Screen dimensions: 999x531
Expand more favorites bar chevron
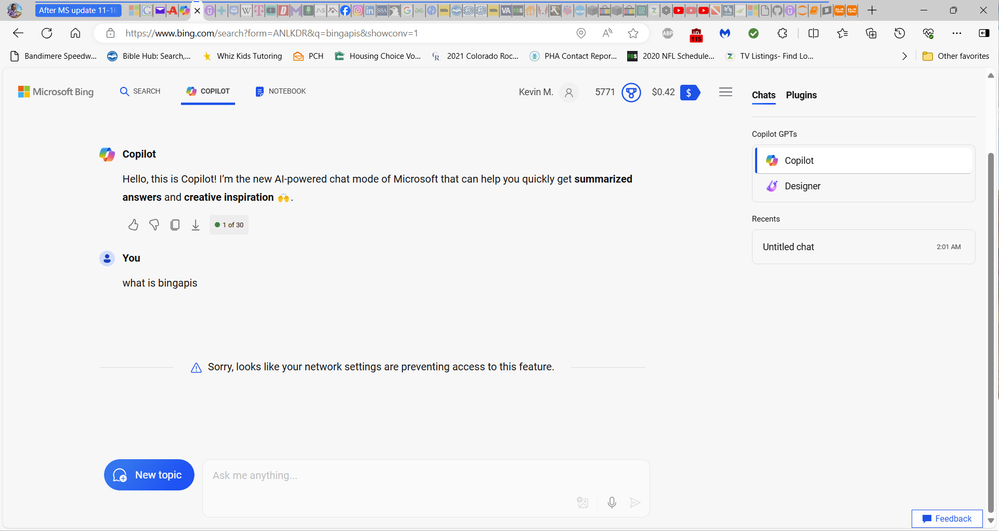click(x=904, y=56)
